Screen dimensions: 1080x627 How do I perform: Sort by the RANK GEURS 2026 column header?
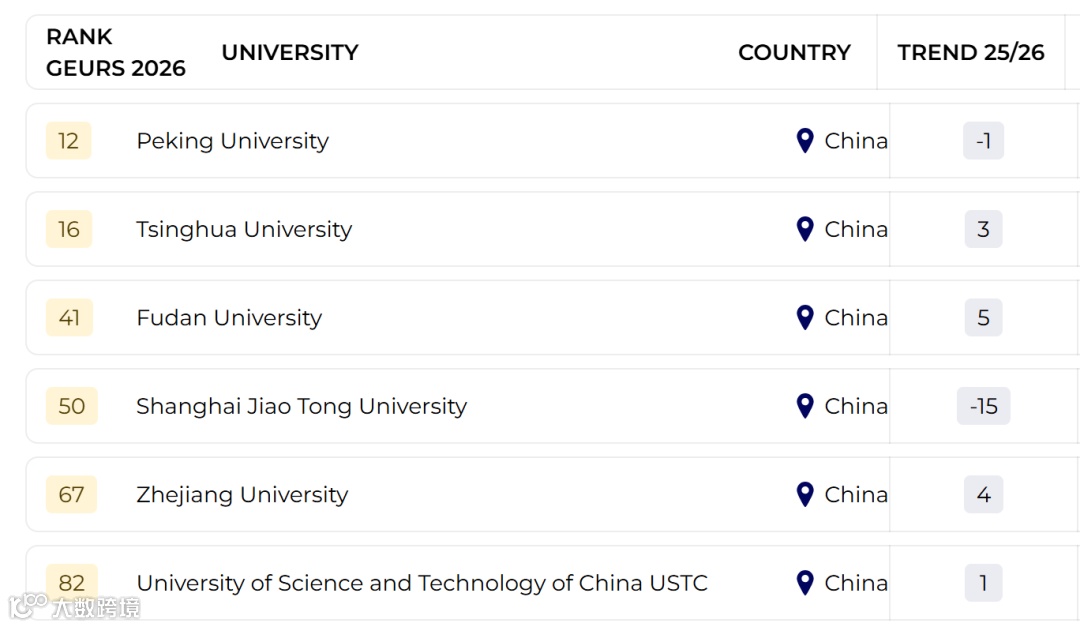tap(116, 52)
